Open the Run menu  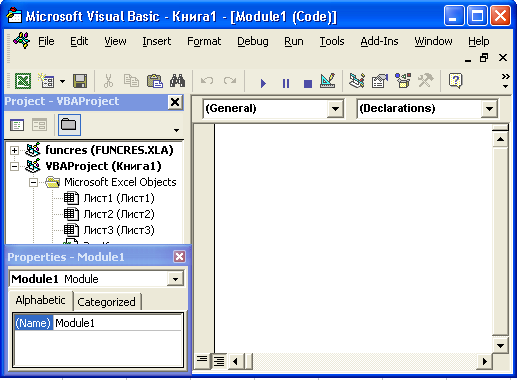pos(294,41)
